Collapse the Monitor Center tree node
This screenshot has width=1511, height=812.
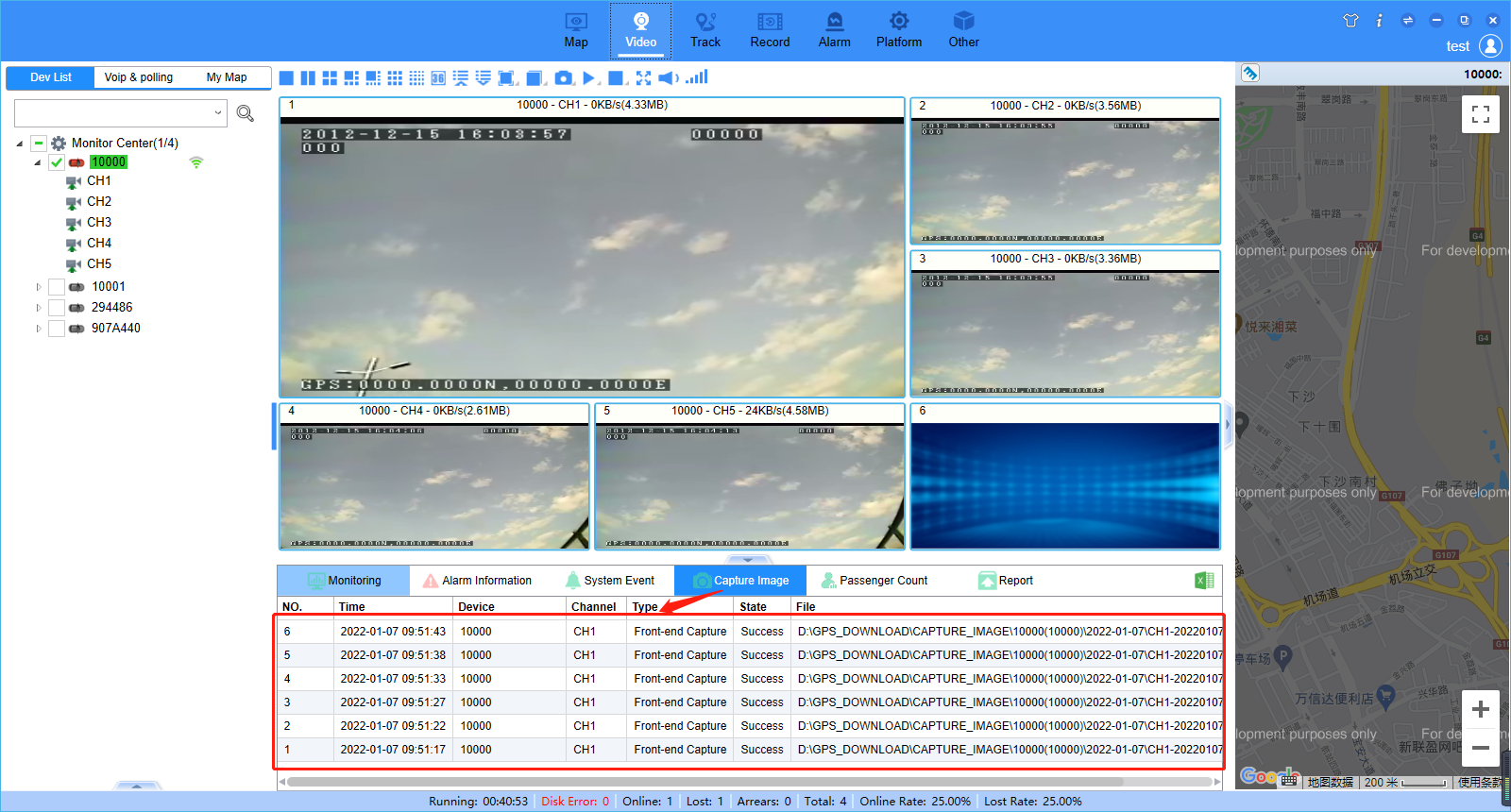[20, 144]
